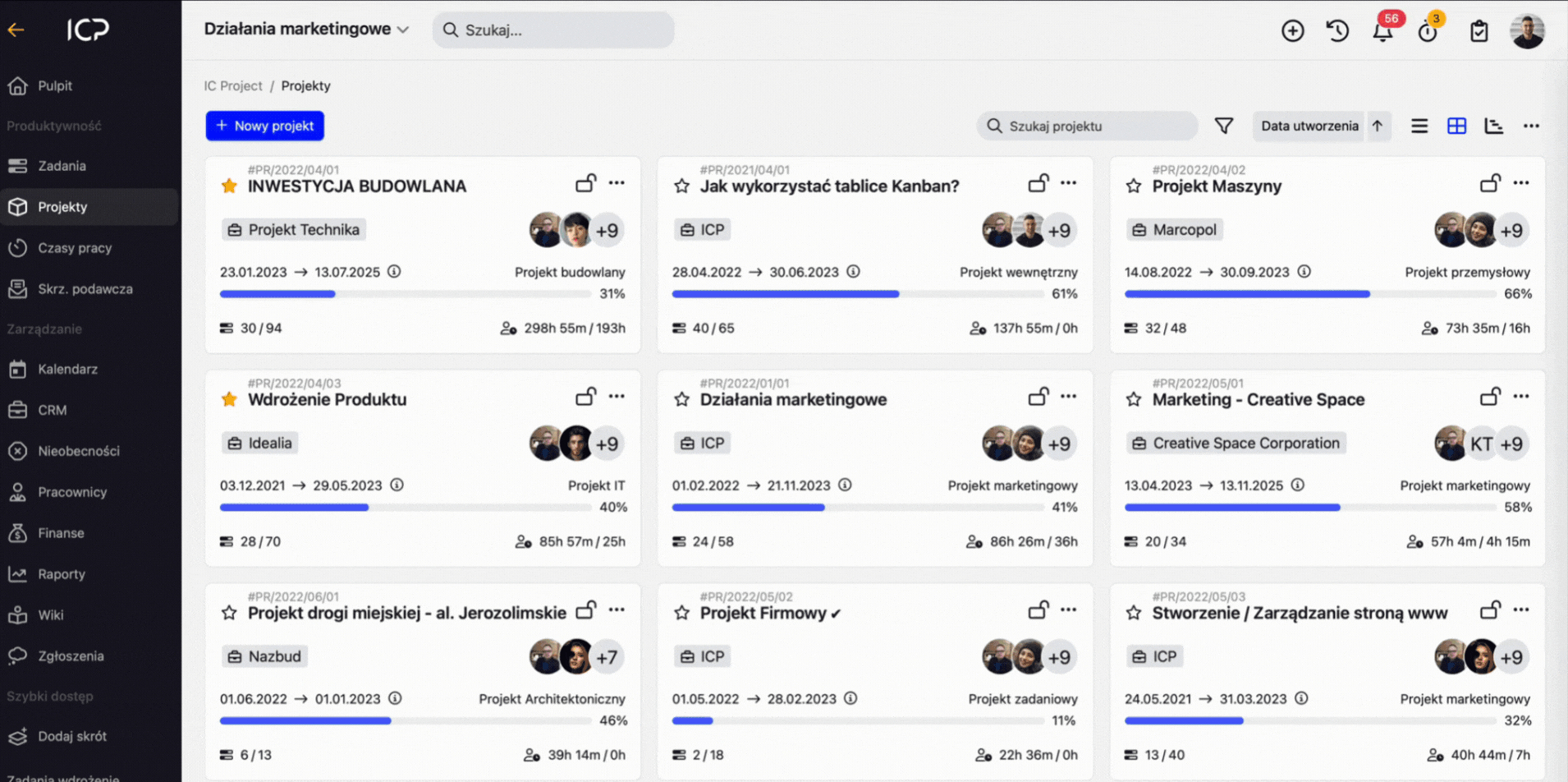The width and height of the screenshot is (1568, 782).
Task: Click the lock icon on Wdrożenie Produktu card
Action: (x=585, y=396)
